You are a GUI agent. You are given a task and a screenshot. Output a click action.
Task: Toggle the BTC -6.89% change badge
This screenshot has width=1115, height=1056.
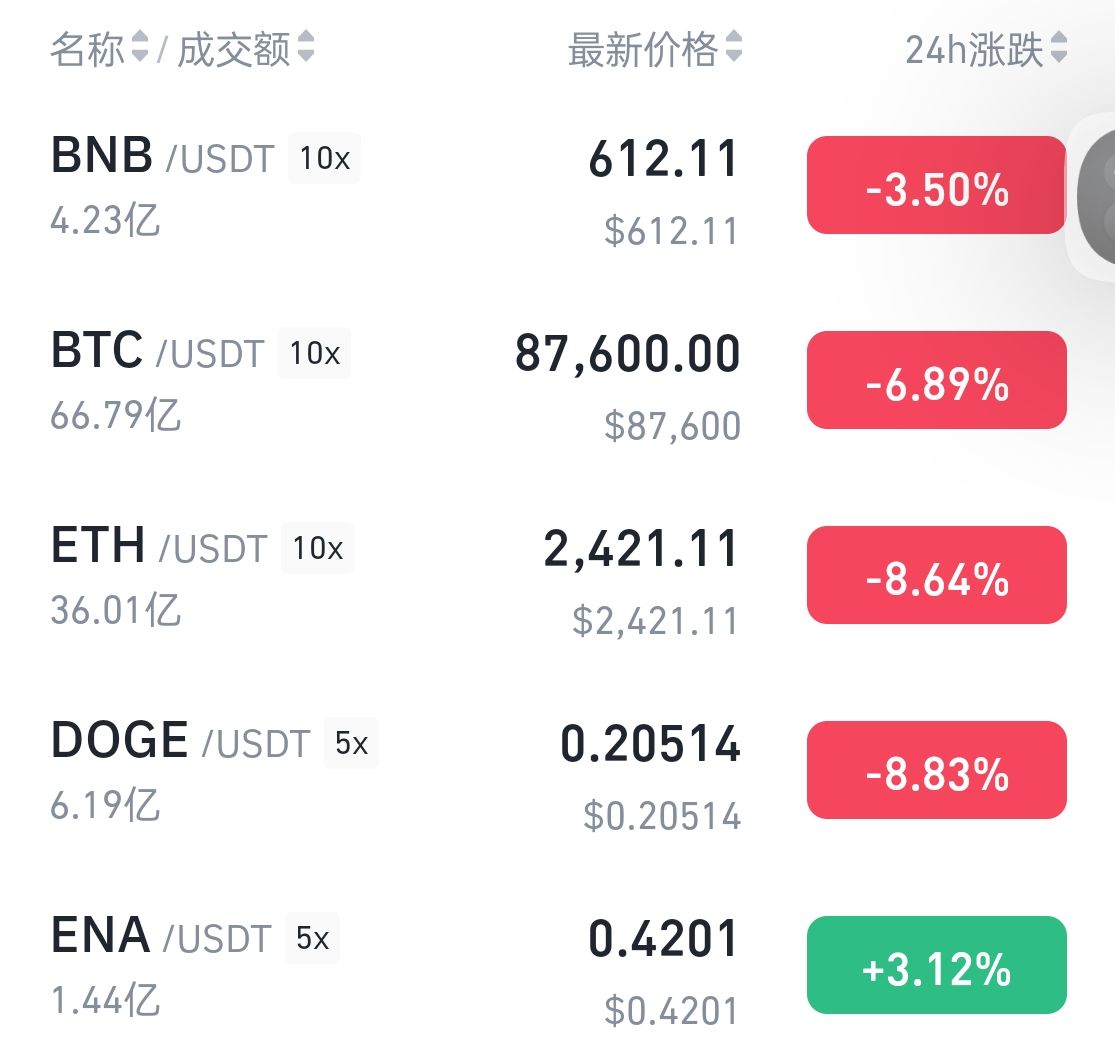pos(937,380)
